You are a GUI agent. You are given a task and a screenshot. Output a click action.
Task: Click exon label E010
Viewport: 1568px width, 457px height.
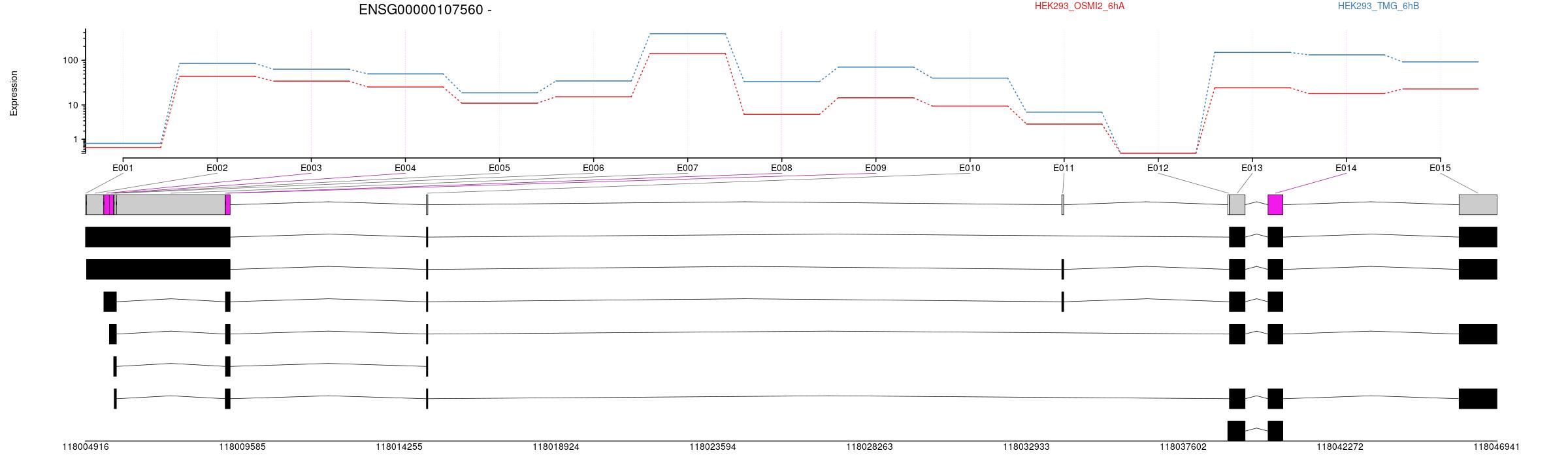click(x=970, y=168)
